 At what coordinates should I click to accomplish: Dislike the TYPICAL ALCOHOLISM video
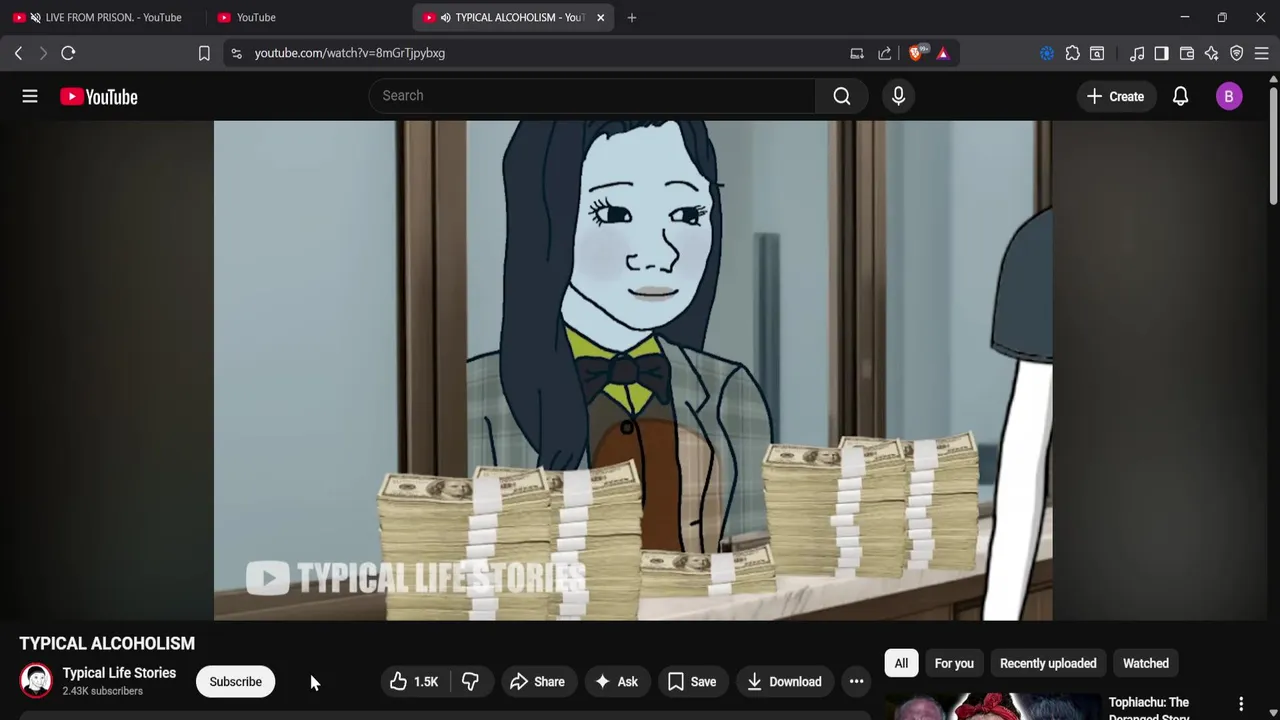[x=470, y=682]
